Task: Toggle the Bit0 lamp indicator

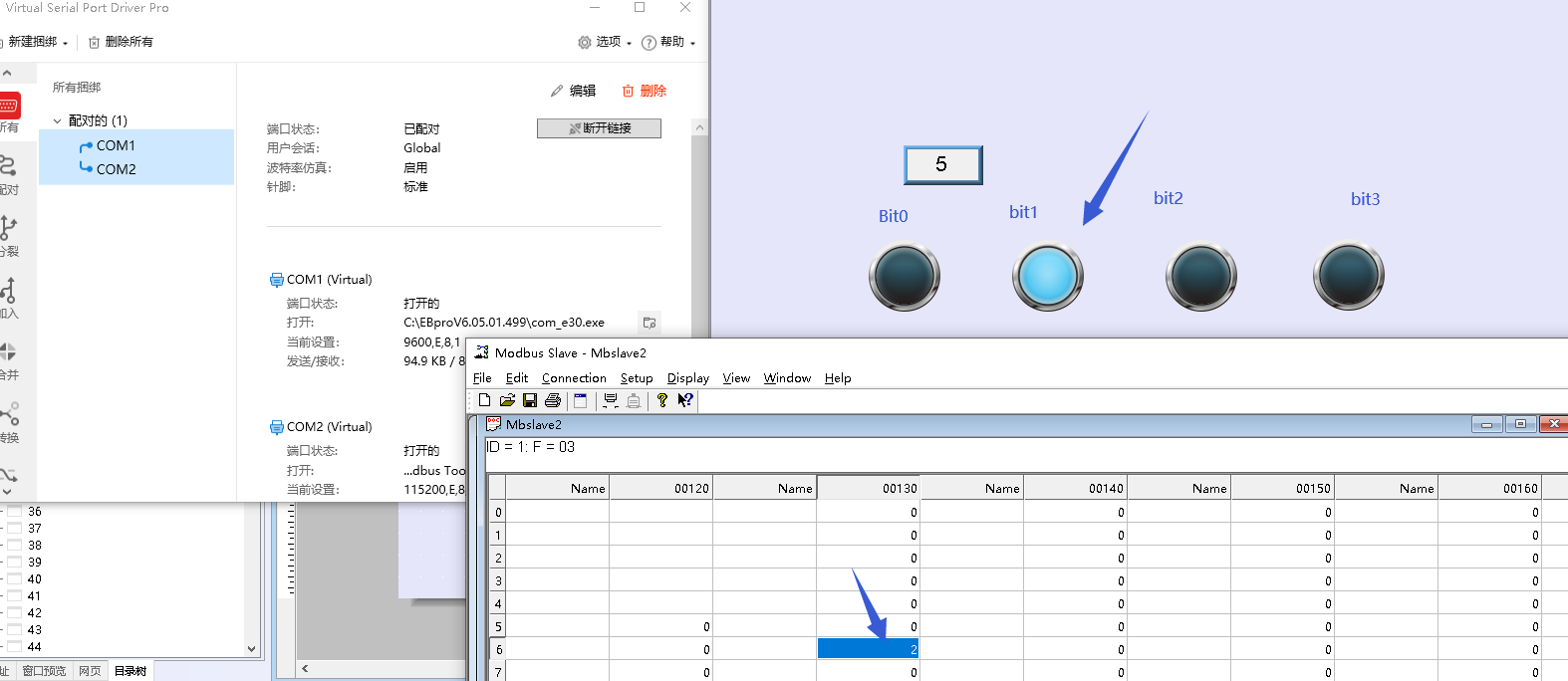Action: (904, 277)
